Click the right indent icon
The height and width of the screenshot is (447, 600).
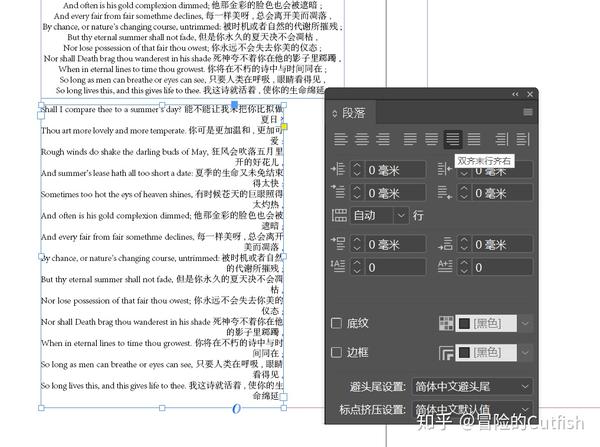coord(445,169)
